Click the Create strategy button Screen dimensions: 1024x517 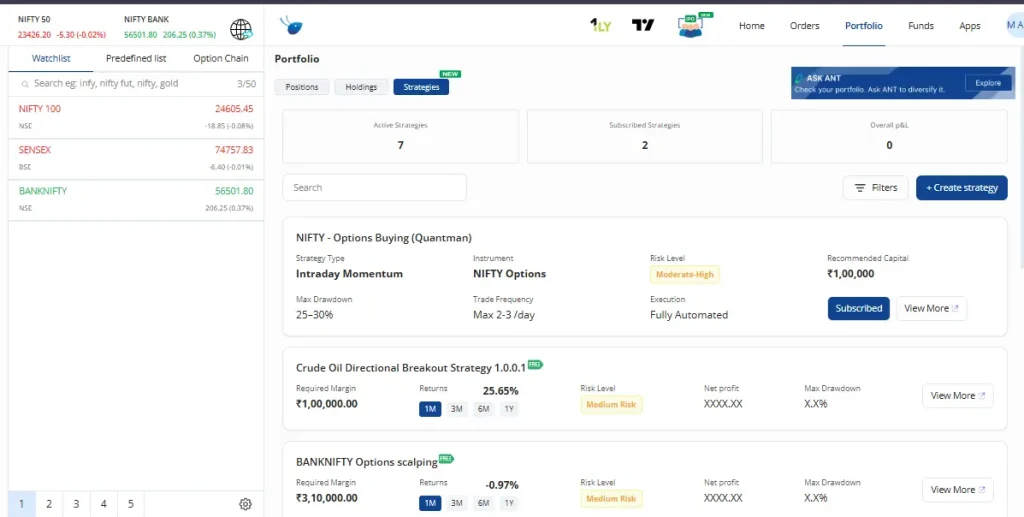(961, 187)
